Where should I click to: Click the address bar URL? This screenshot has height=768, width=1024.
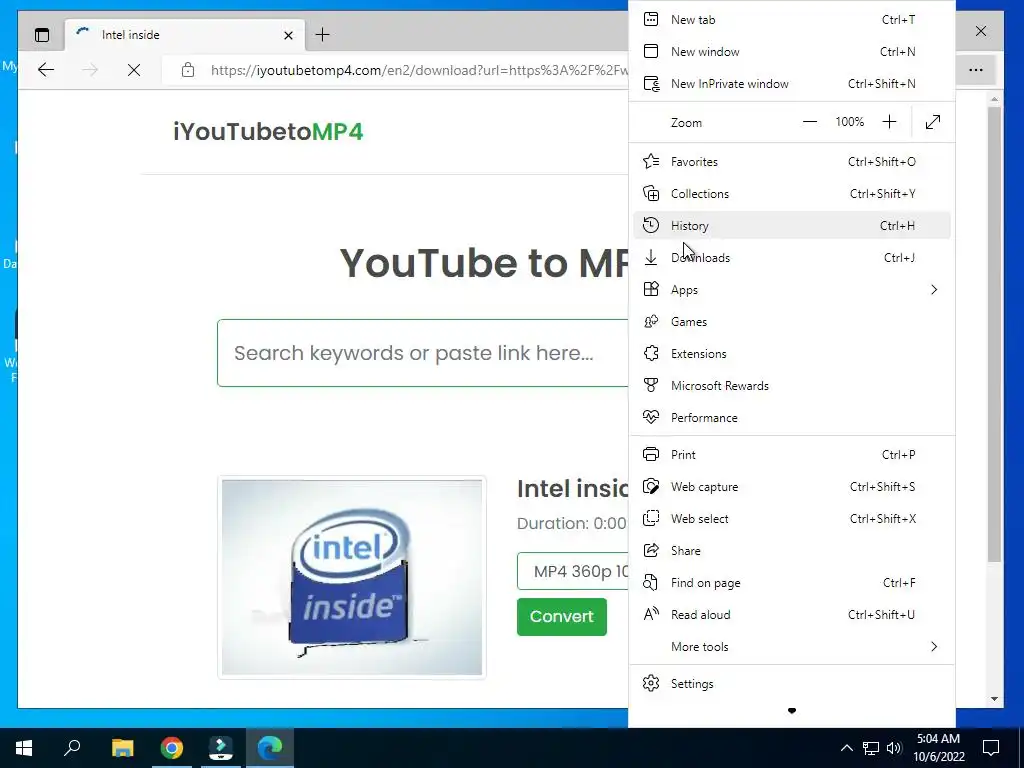click(419, 70)
